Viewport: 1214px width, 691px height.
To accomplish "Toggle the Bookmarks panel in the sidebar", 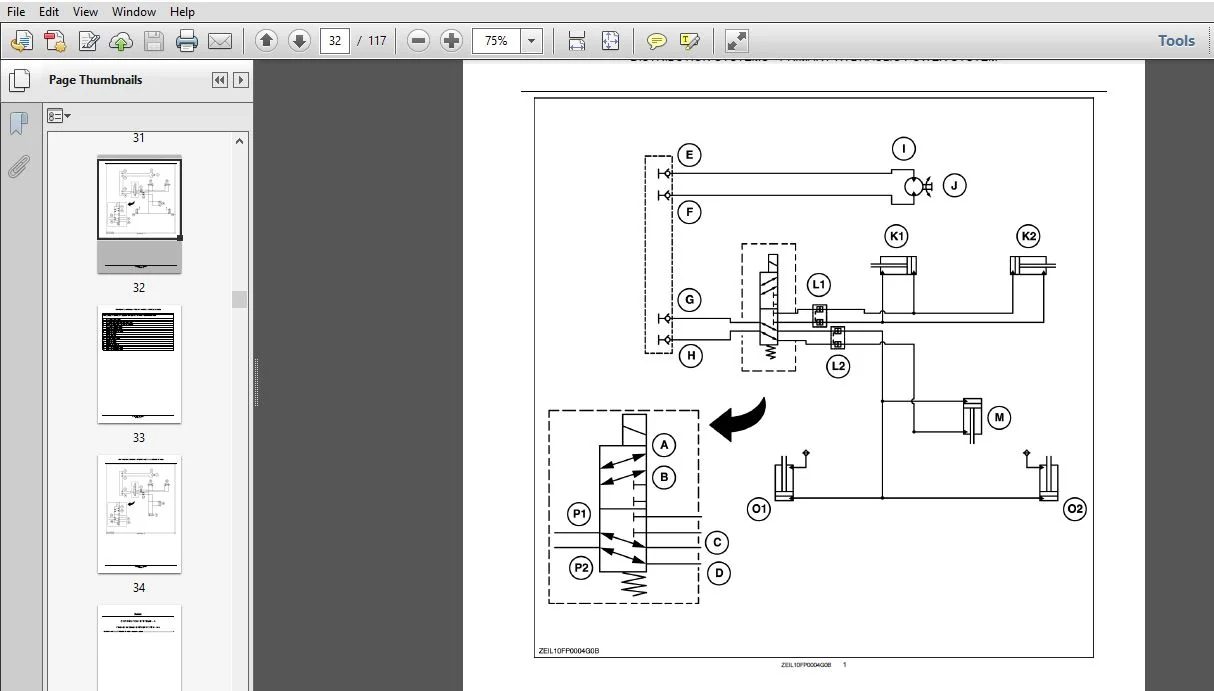I will tap(18, 124).
